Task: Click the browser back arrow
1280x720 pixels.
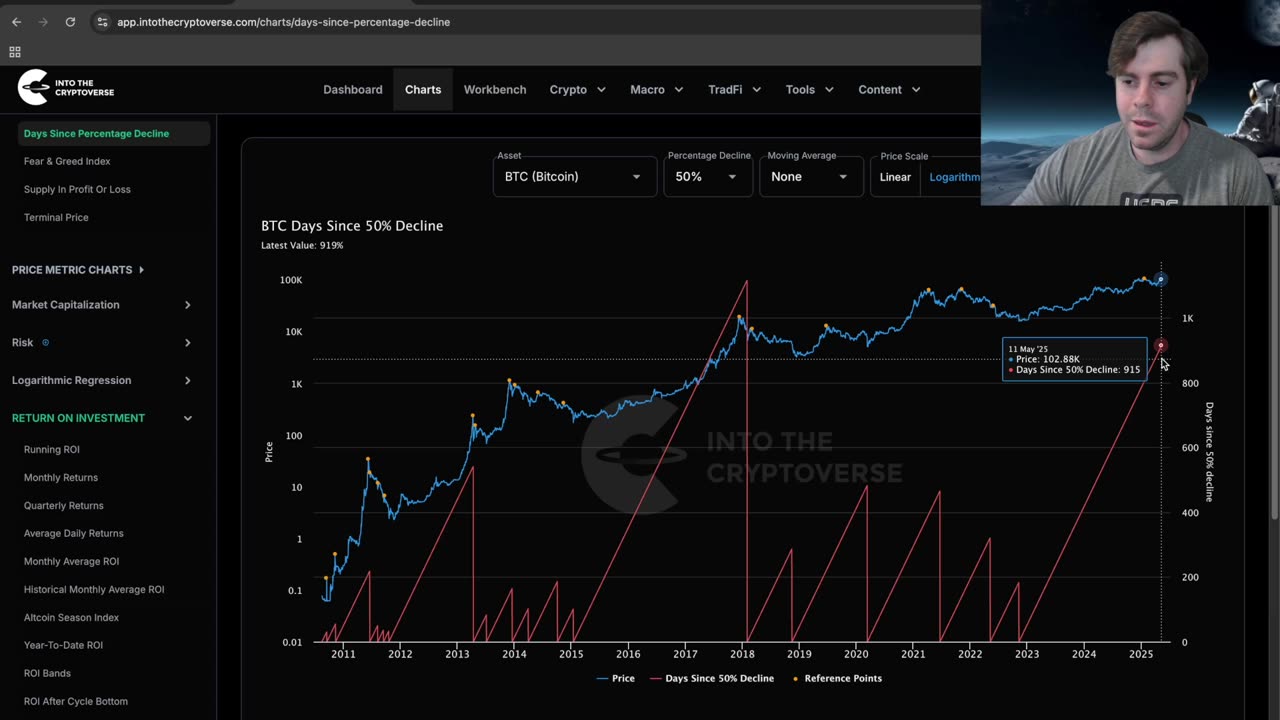Action: coord(16,22)
